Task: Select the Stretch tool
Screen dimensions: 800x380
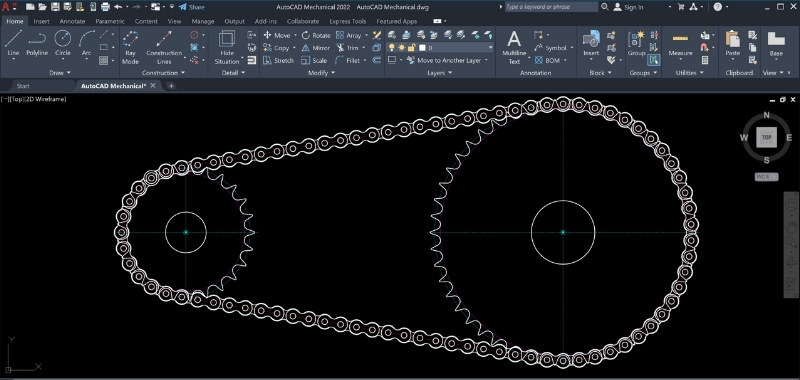Action: tap(279, 60)
